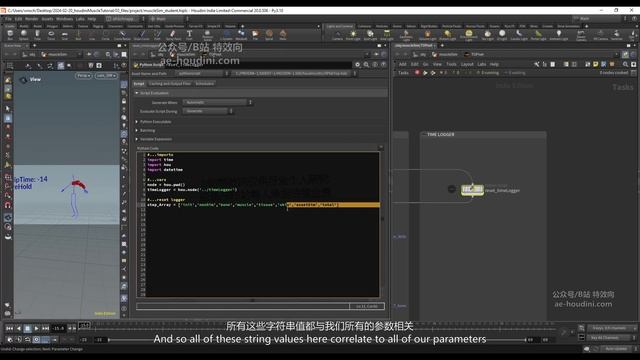Select the Ambient Light shelf tool
The height and width of the screenshot is (360, 640).
559,35
